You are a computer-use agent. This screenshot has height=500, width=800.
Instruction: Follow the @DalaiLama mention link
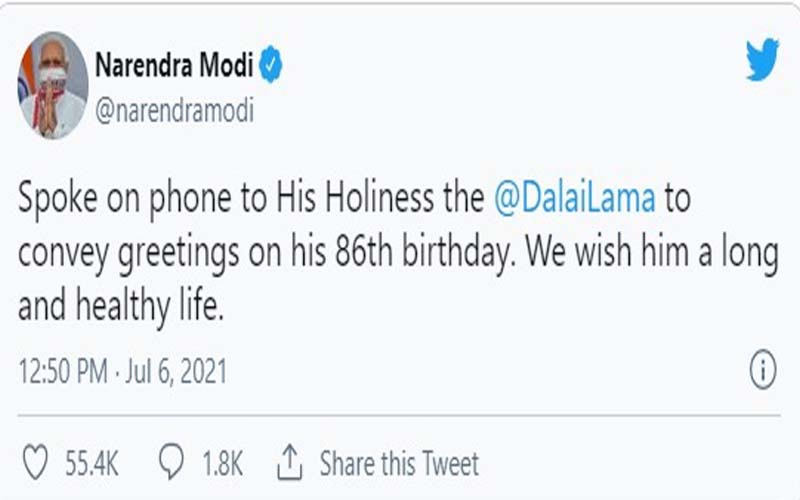(575, 198)
